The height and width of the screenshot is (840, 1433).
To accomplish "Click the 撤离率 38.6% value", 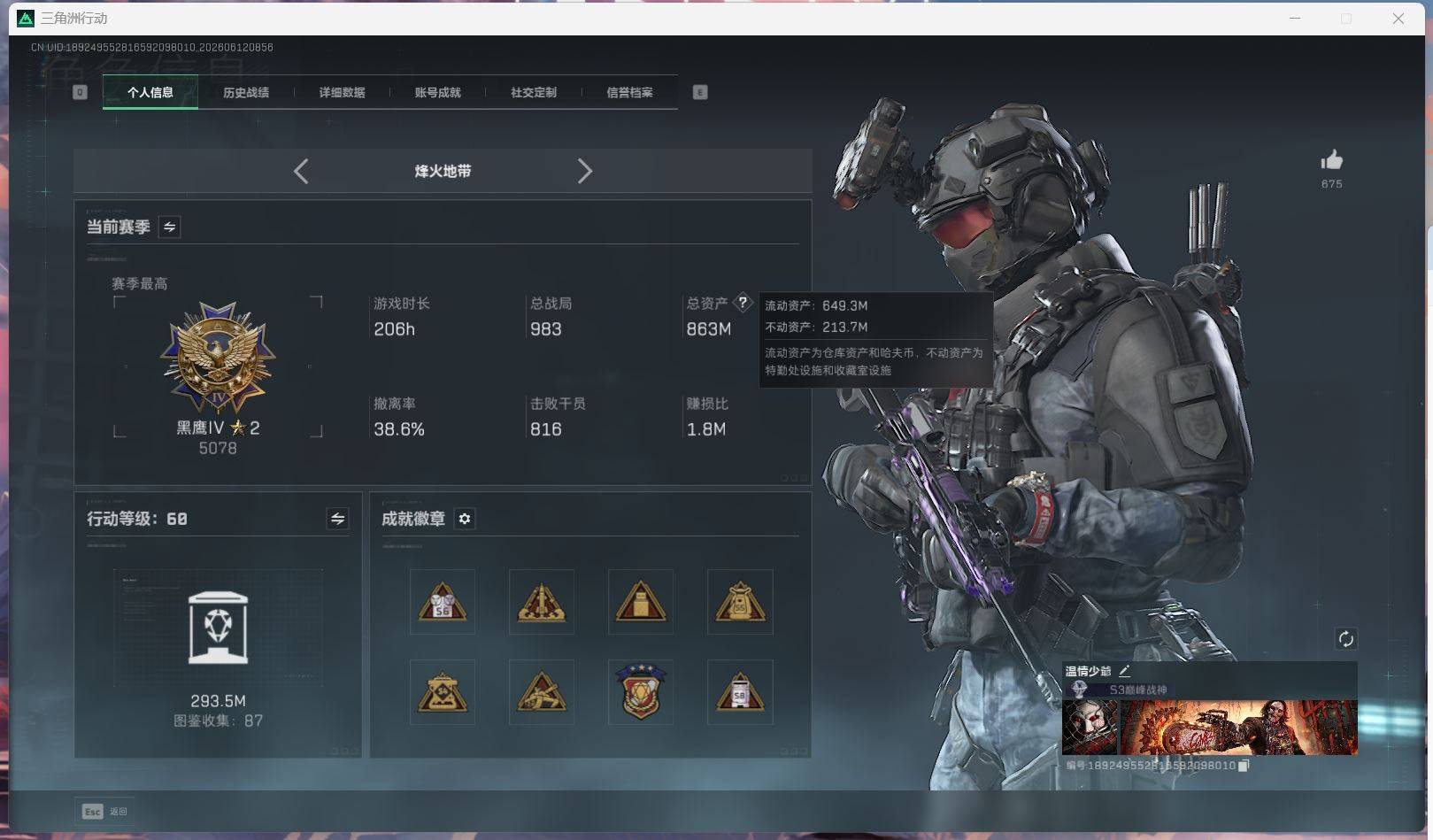I will point(399,429).
